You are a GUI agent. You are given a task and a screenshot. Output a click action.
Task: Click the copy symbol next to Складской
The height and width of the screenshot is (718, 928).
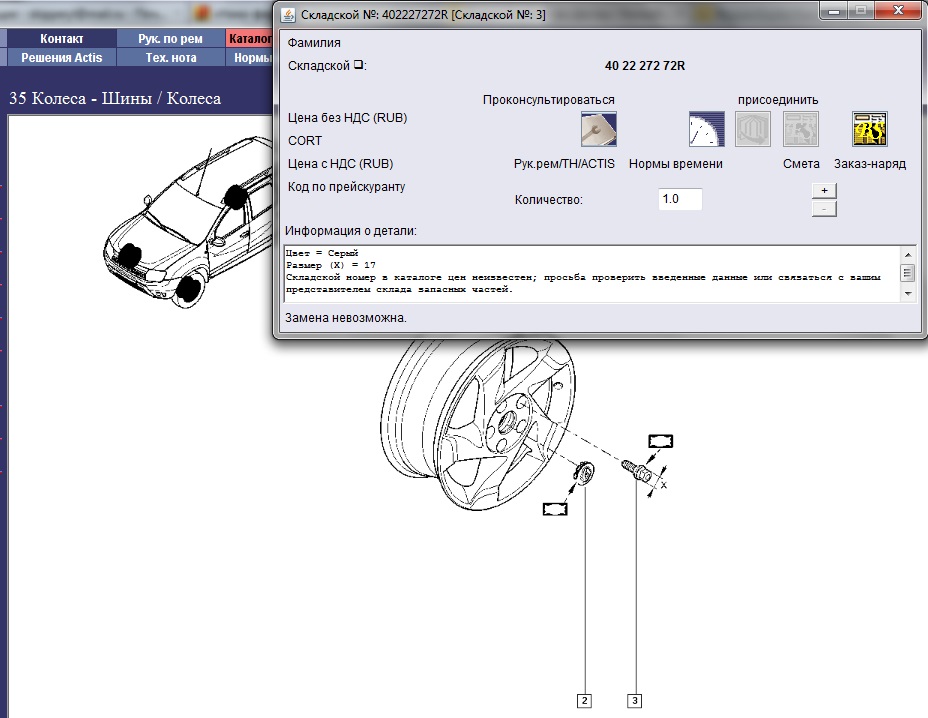pos(359,66)
